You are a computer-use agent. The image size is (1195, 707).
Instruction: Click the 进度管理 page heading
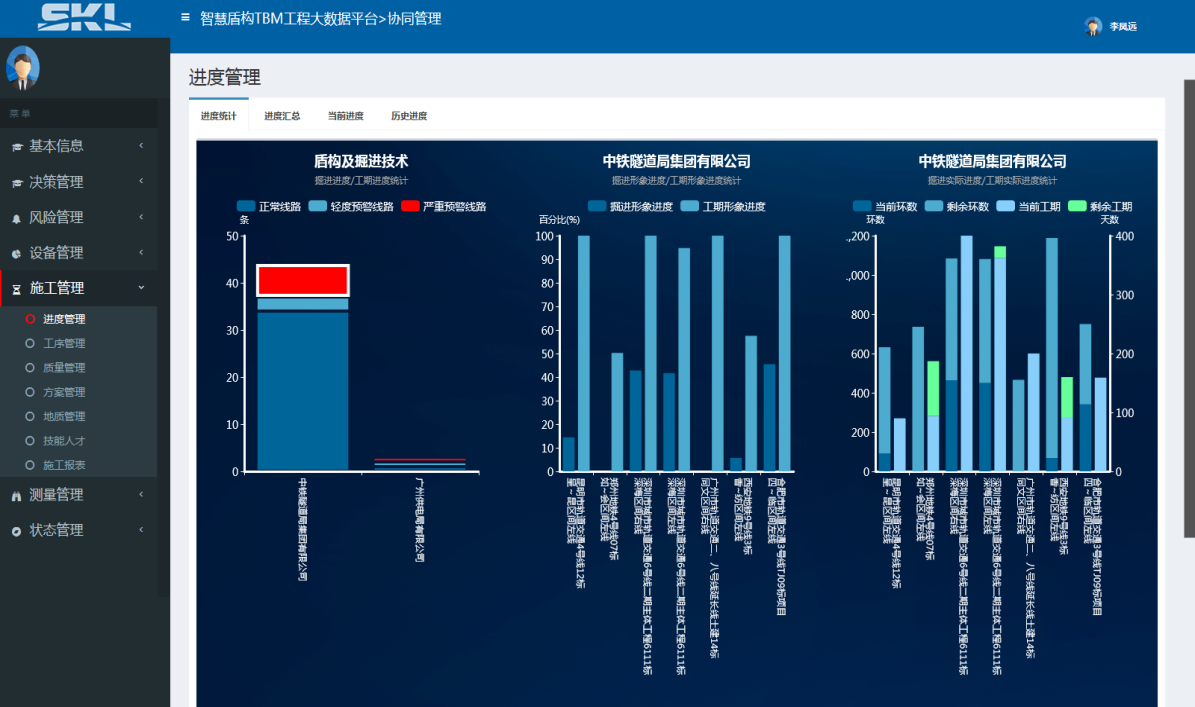(x=225, y=77)
